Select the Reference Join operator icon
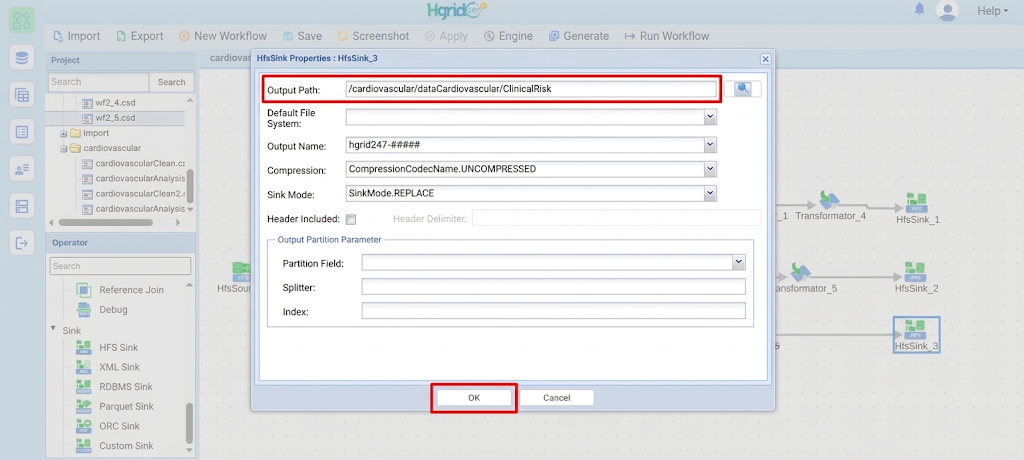This screenshot has height=460, width=1024. point(84,289)
